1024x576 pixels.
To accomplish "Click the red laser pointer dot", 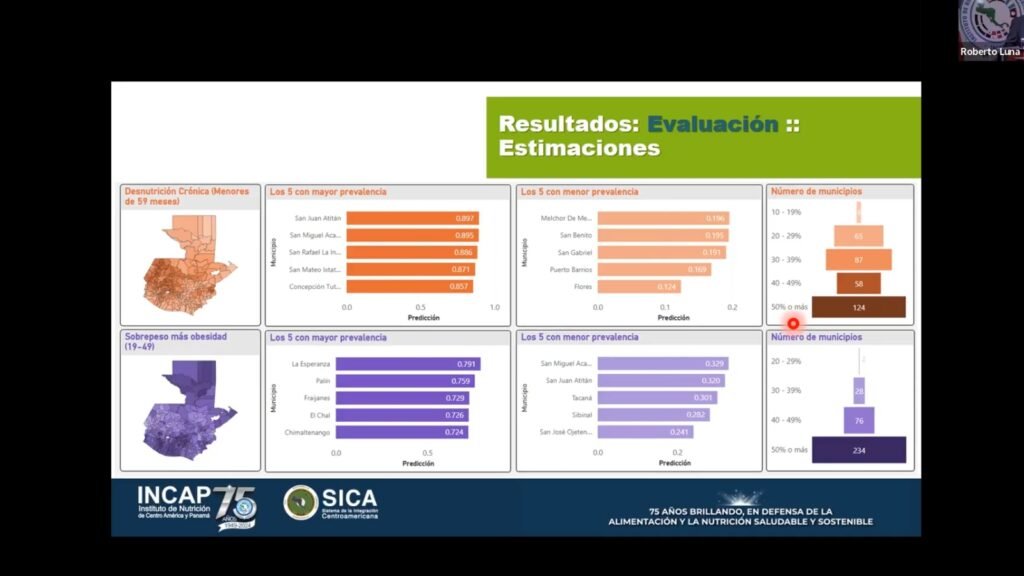I will coord(794,323).
